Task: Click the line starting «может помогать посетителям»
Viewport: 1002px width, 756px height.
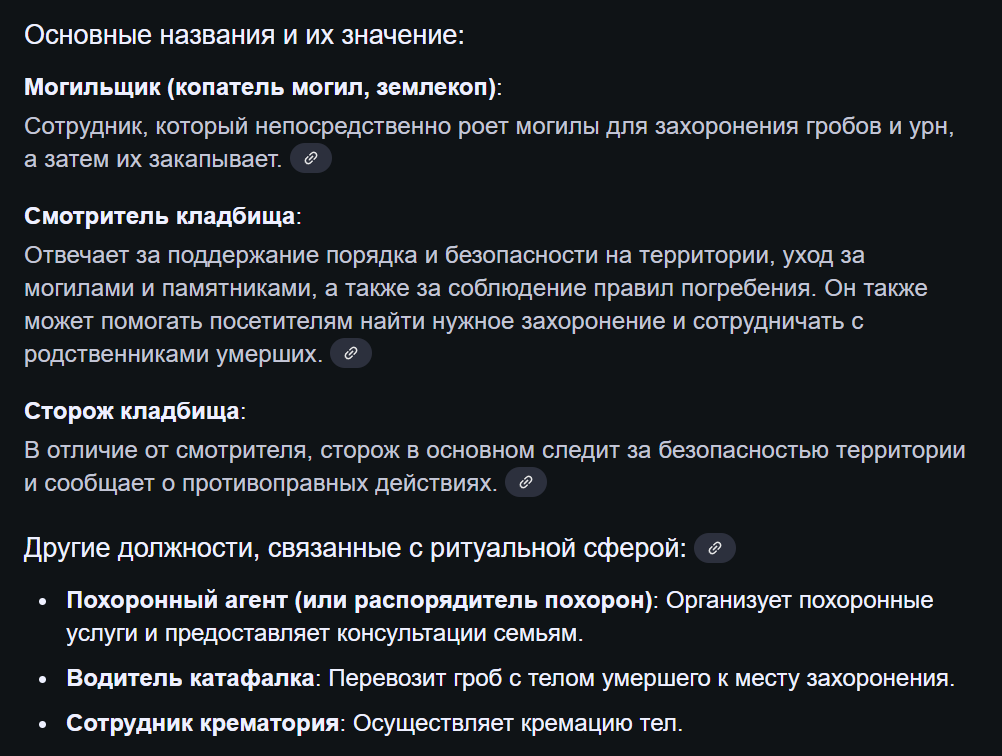Action: click(x=444, y=321)
